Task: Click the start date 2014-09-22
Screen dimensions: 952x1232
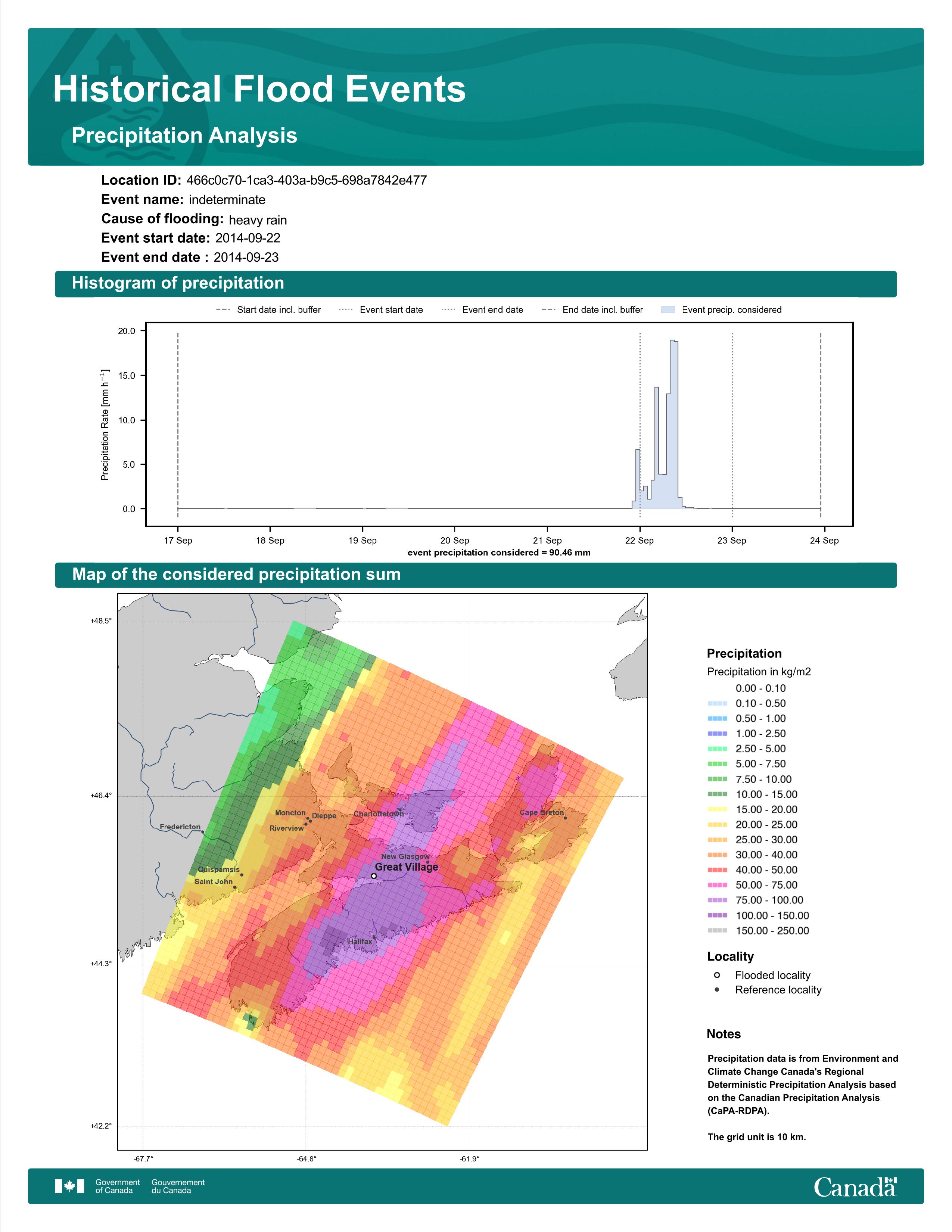Action: tap(248, 238)
